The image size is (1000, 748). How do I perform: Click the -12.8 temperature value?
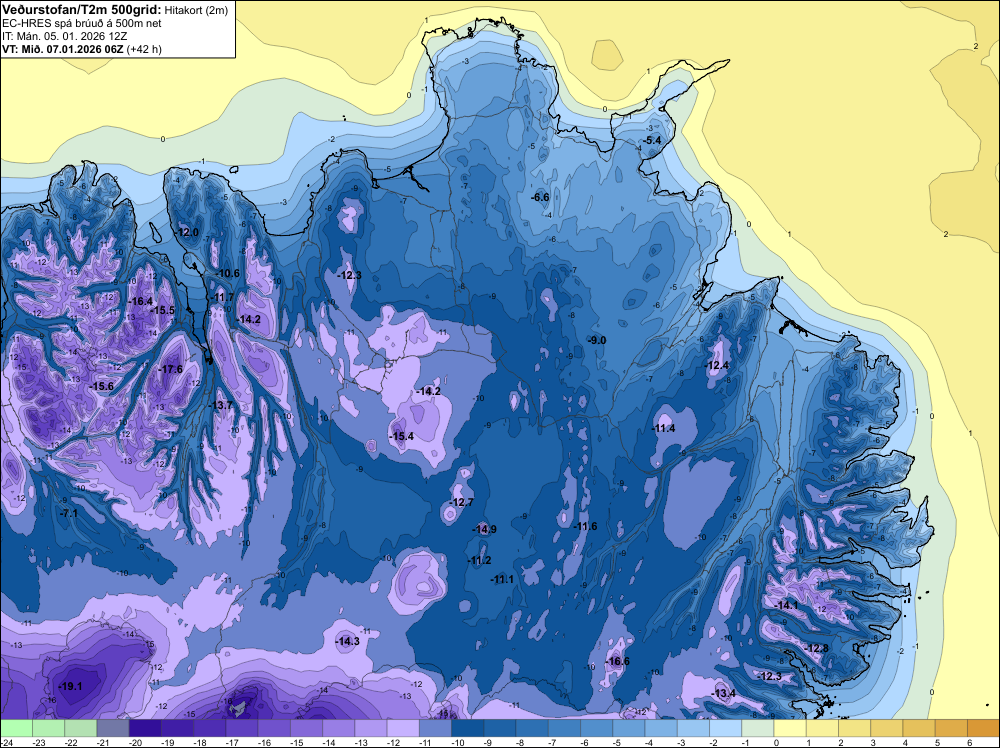pyautogui.click(x=816, y=649)
